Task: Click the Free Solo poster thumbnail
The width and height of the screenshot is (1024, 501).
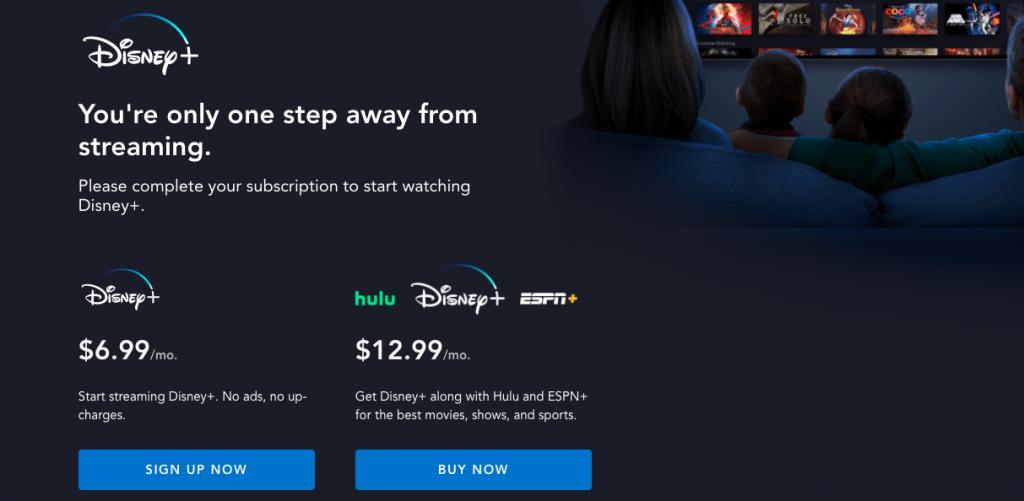Action: pos(786,18)
